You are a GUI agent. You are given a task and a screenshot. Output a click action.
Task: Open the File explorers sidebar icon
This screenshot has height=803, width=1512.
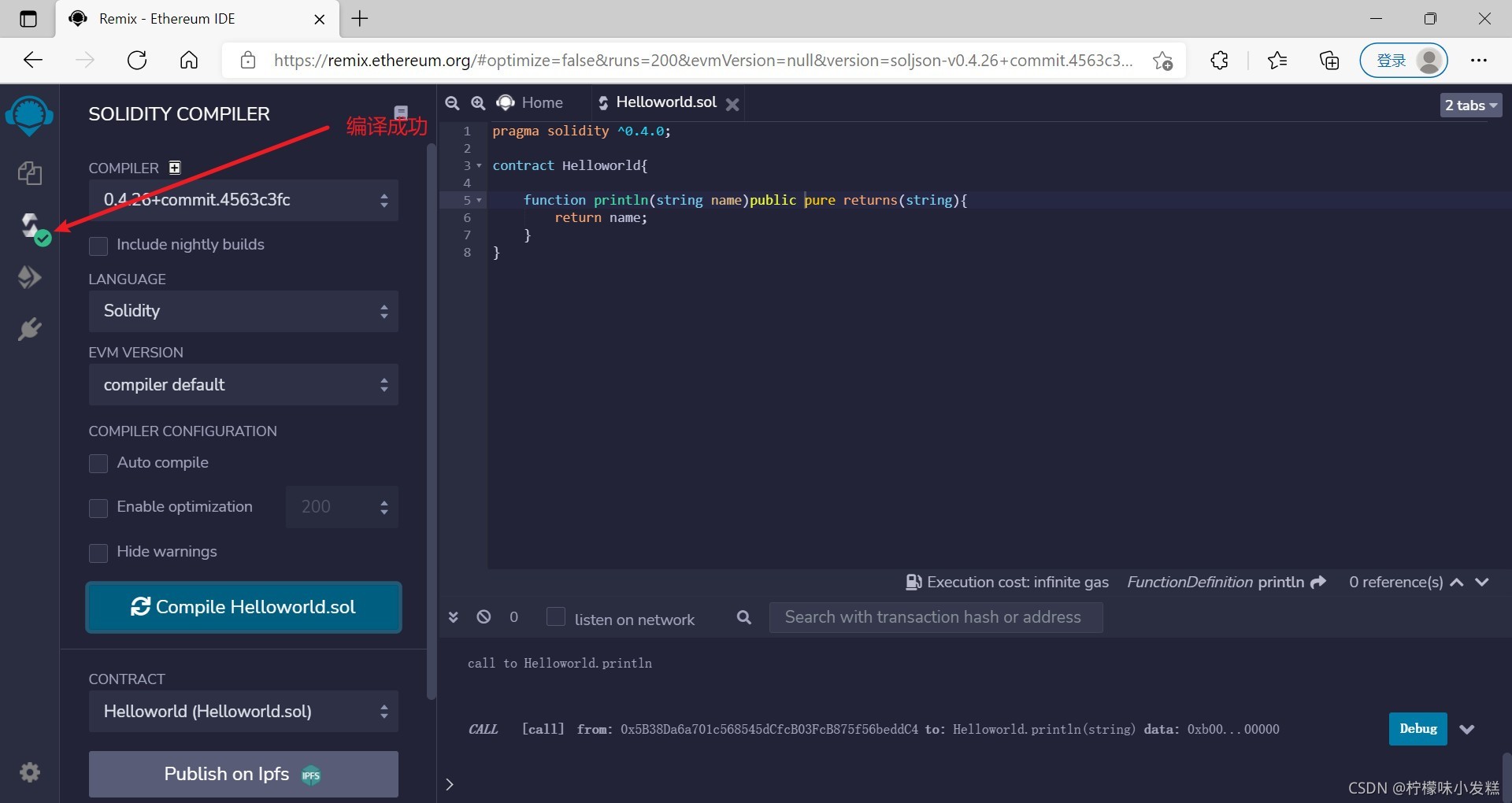click(x=29, y=173)
